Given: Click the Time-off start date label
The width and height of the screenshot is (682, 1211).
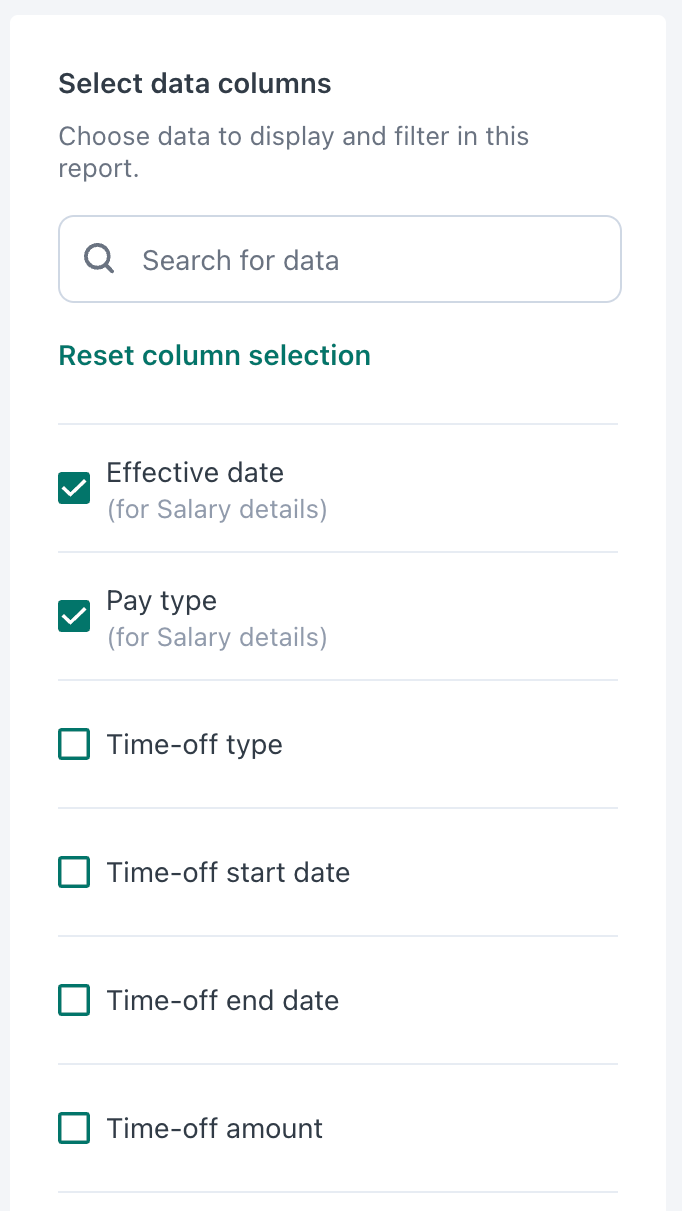Looking at the screenshot, I should (228, 872).
